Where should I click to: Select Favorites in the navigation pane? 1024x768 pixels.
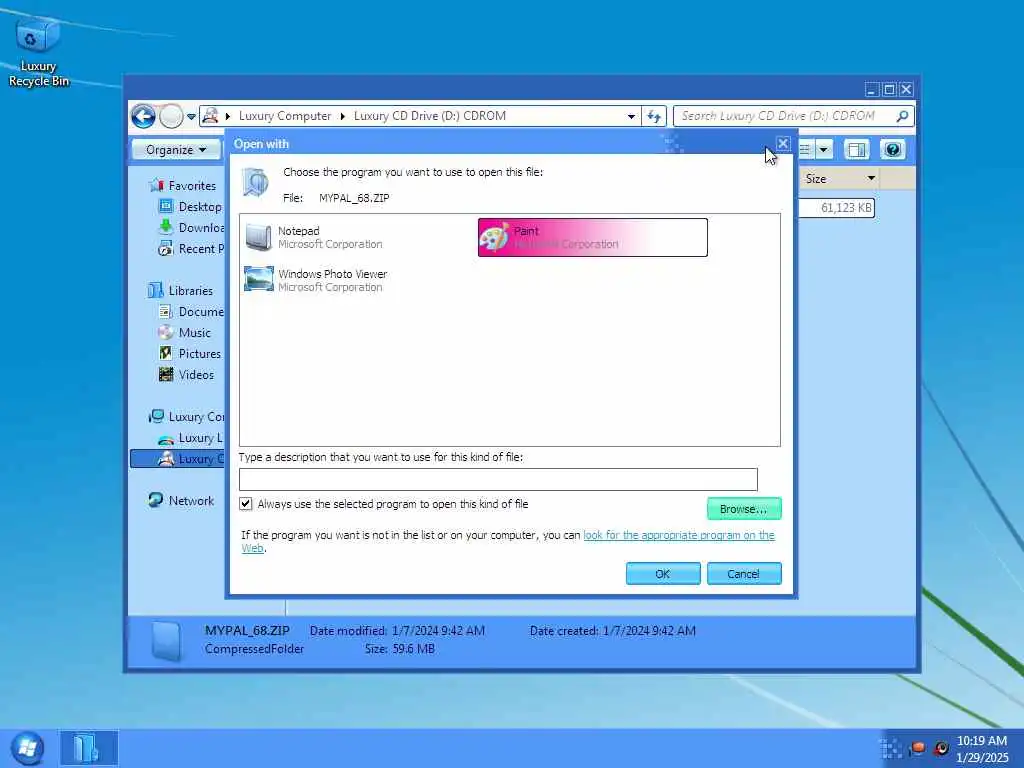tap(192, 185)
